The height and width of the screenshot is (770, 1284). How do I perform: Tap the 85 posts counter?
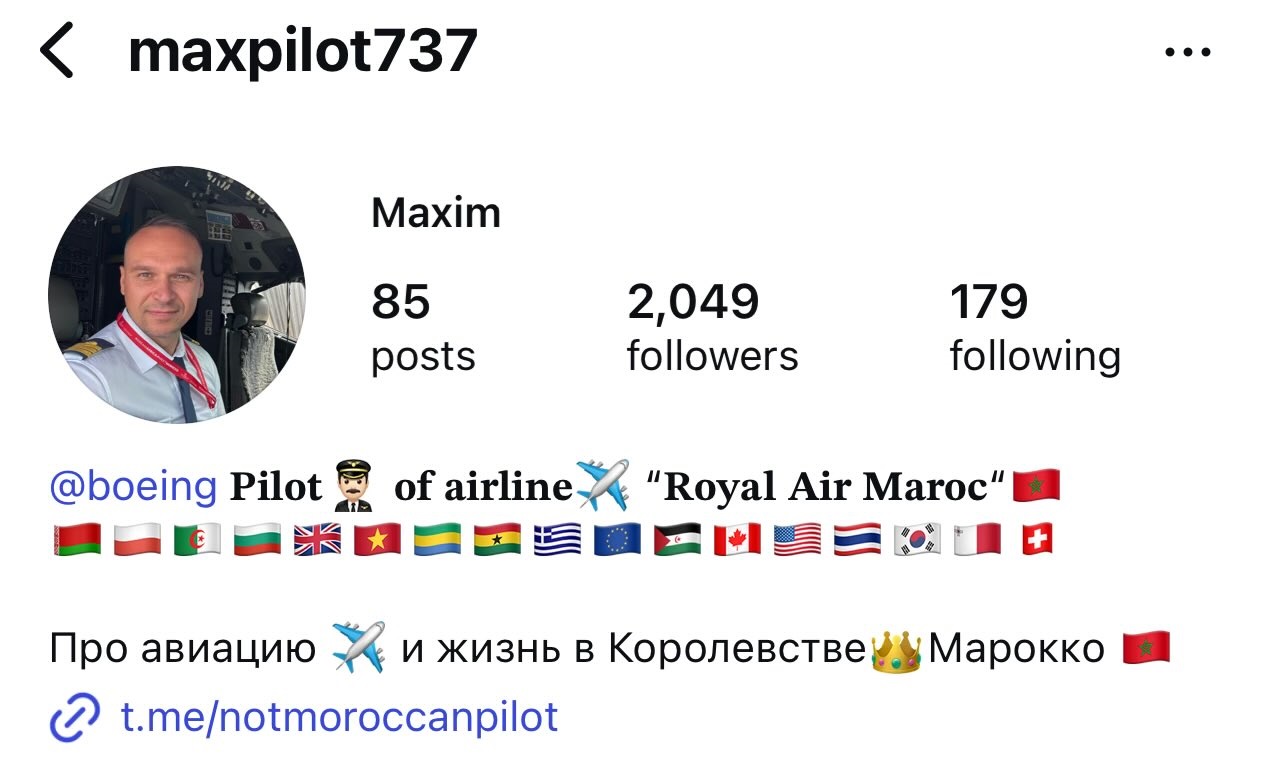423,328
